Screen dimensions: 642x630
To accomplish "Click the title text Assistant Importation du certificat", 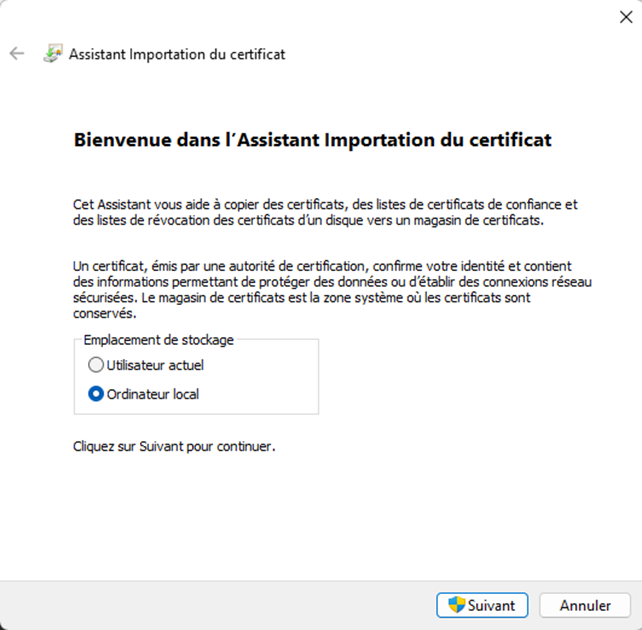I will point(177,54).
